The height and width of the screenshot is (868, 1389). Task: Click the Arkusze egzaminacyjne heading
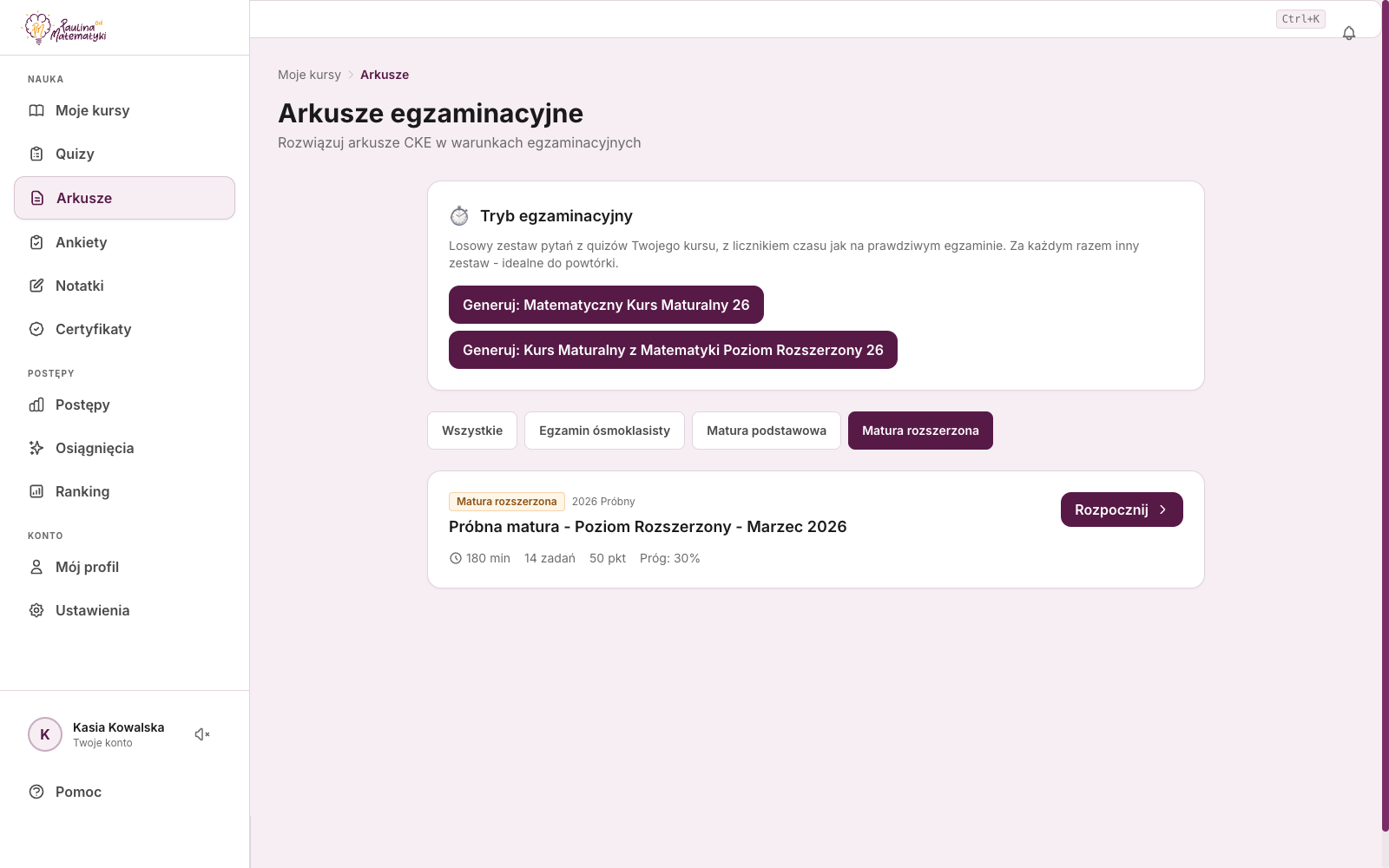tap(431, 114)
